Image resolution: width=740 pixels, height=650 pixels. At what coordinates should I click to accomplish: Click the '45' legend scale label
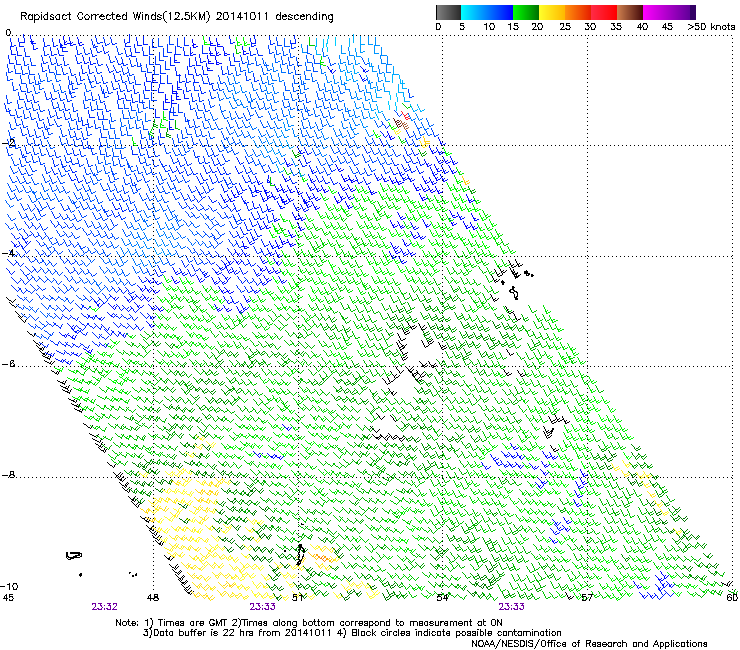point(667,26)
